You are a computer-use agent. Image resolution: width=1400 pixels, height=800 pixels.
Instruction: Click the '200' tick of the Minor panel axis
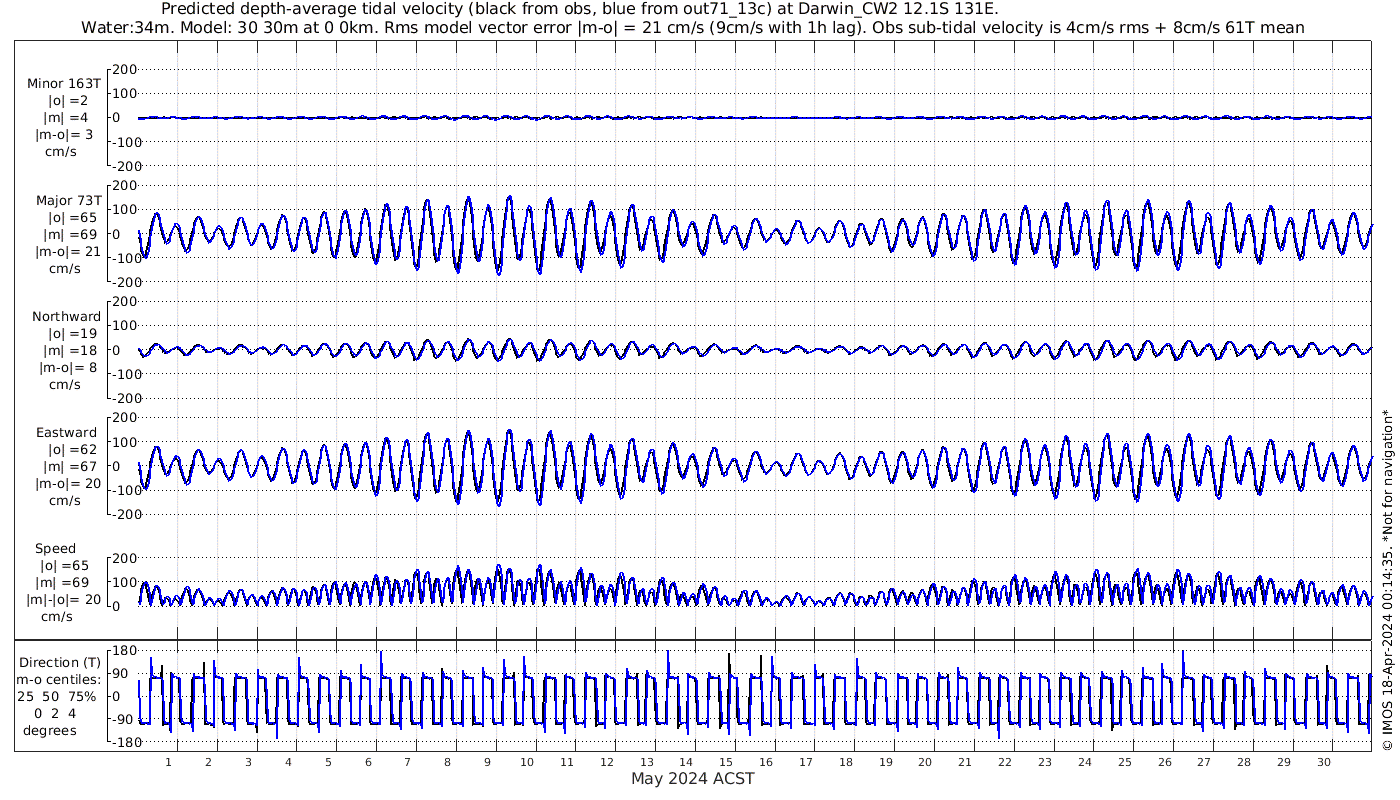click(x=124, y=69)
